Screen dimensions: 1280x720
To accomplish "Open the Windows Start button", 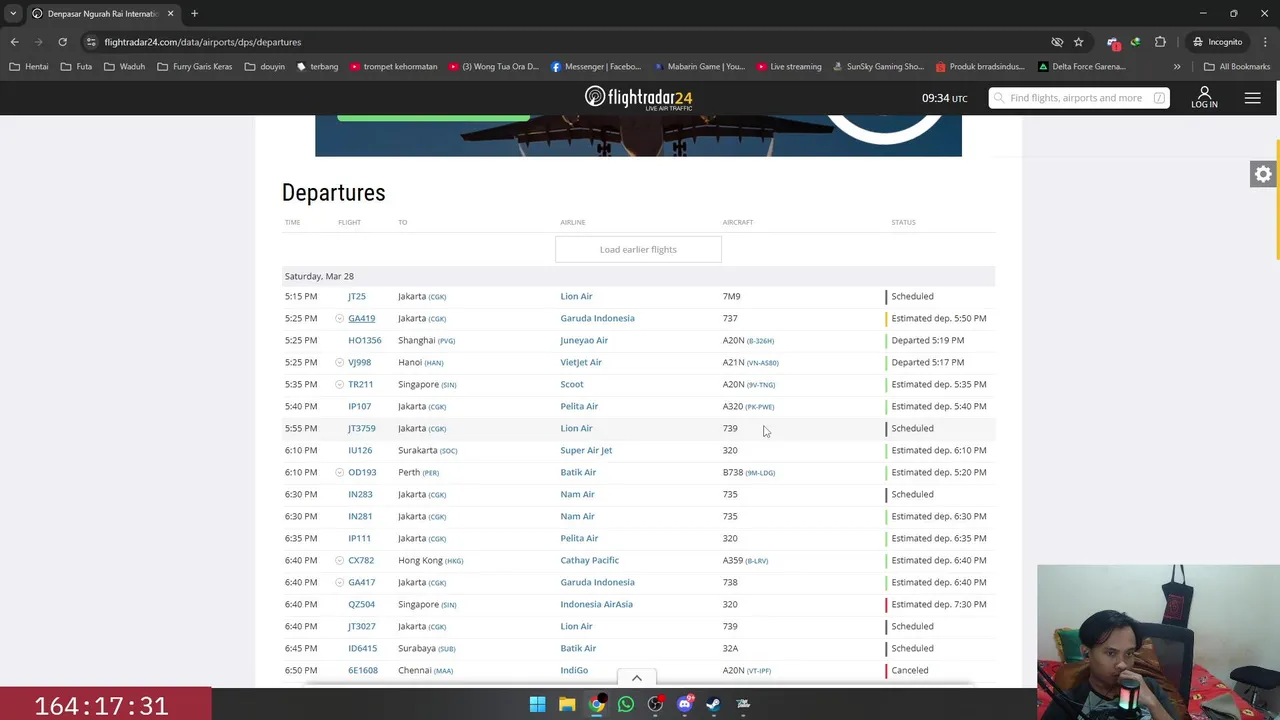I will point(537,704).
